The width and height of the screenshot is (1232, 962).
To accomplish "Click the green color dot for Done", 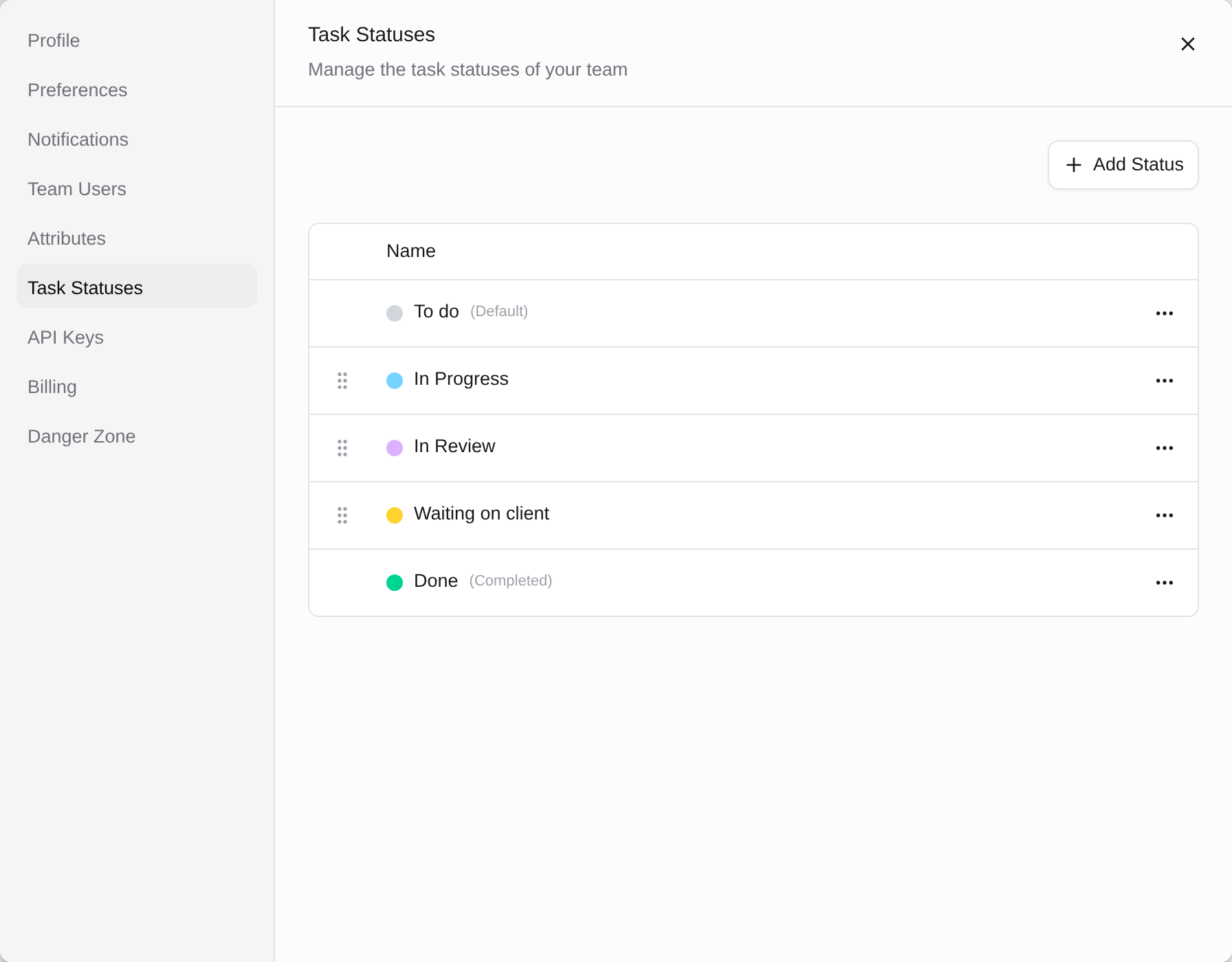I will [395, 583].
